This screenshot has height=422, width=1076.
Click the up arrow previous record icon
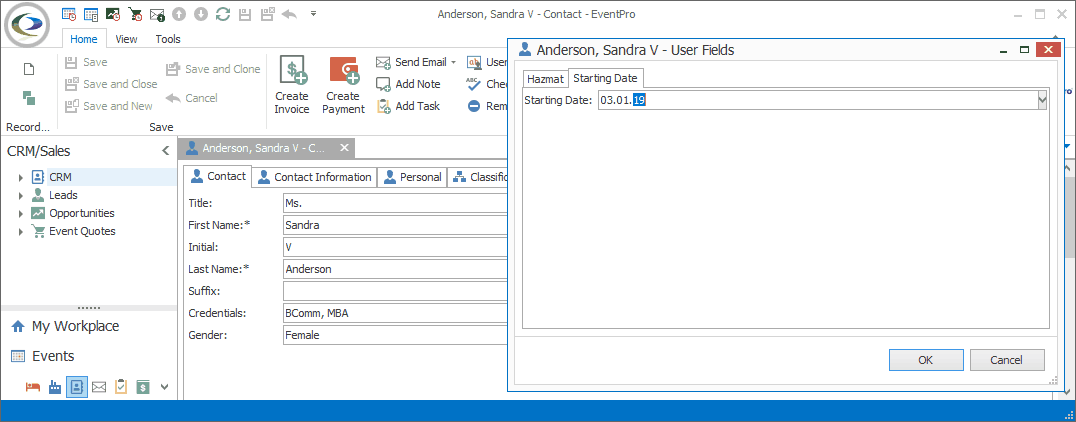(178, 14)
